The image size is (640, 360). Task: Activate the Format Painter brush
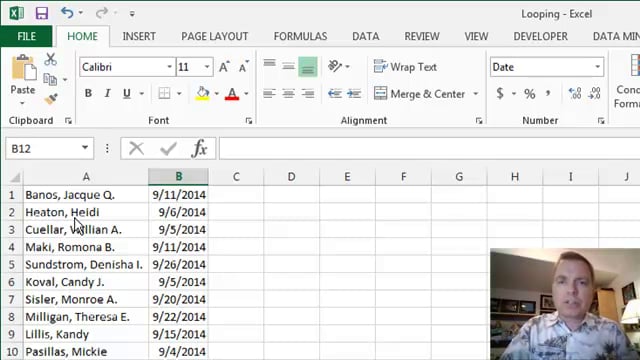51,99
